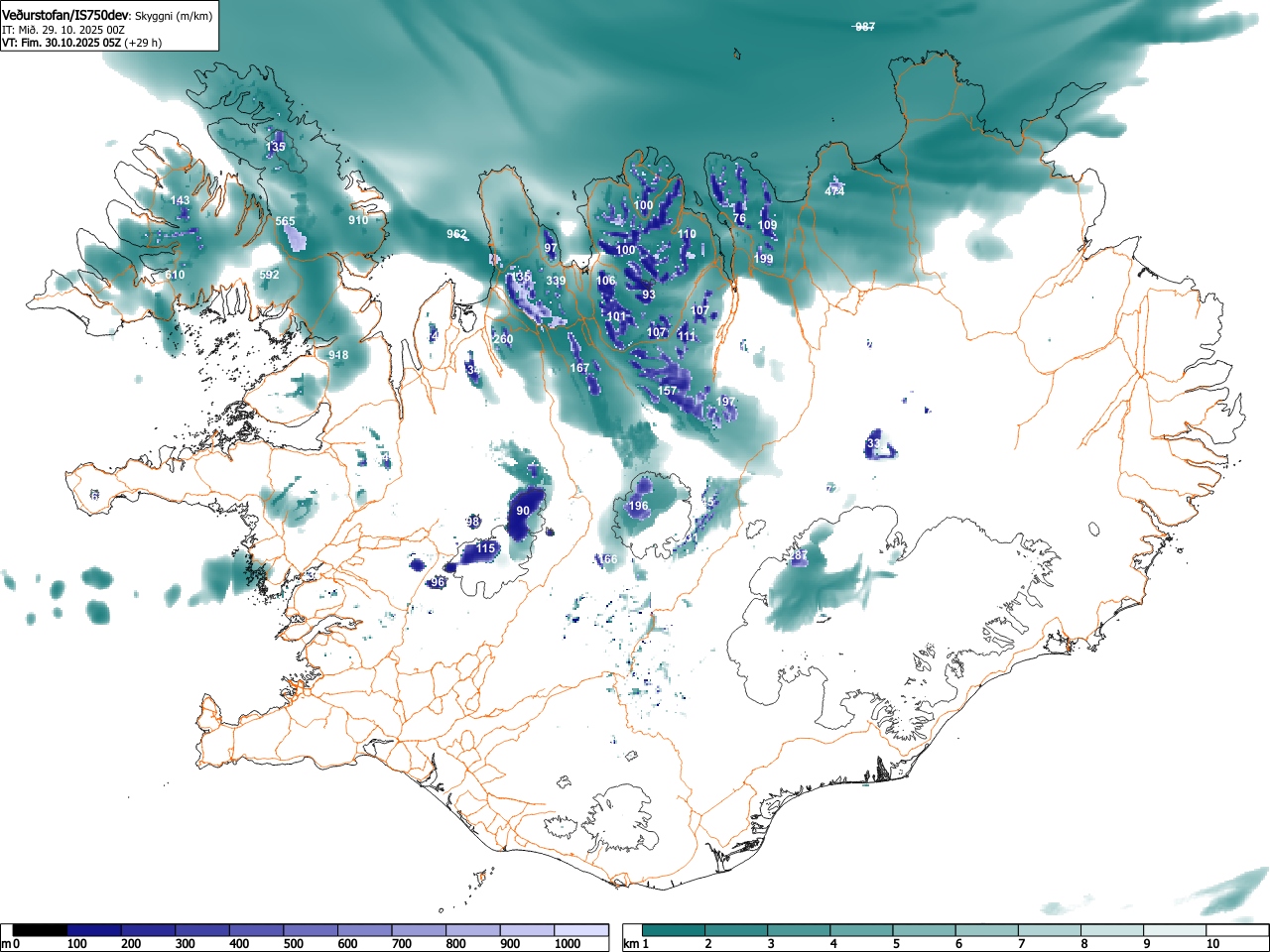Click the map value 101
This screenshot has width=1270, height=952.
[x=616, y=317]
